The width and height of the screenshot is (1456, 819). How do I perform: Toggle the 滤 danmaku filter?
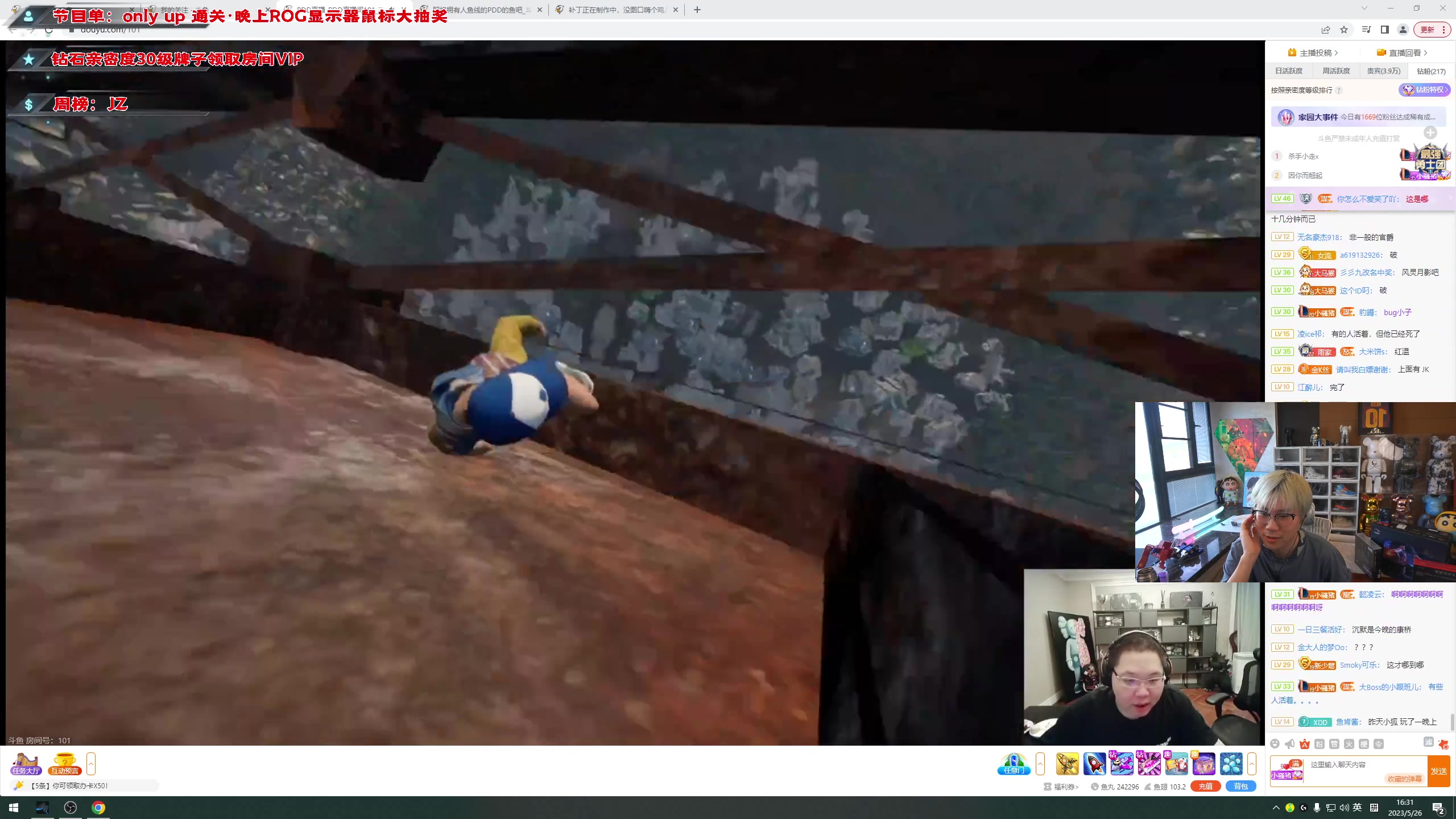click(x=1428, y=742)
